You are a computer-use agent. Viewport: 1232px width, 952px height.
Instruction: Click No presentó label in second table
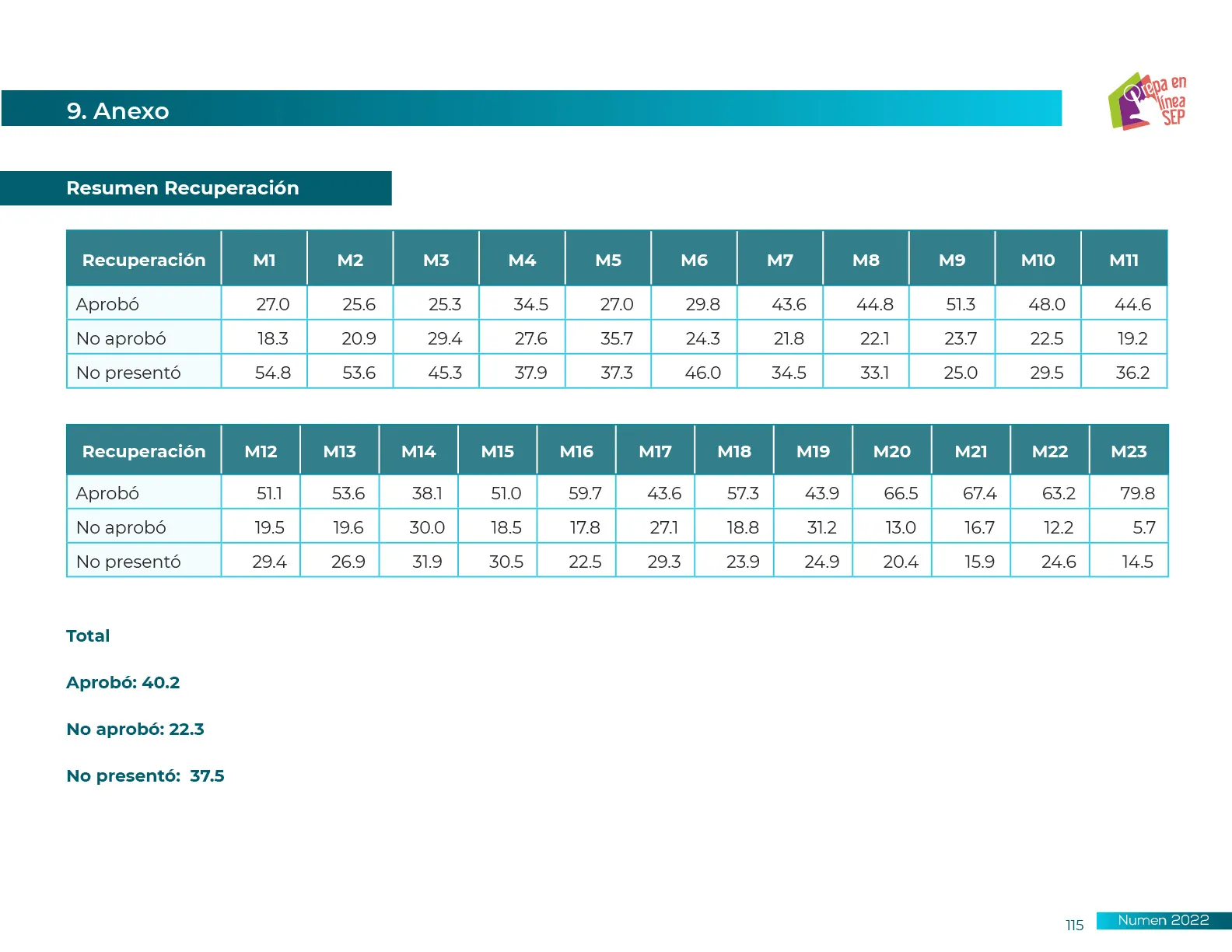128,562
